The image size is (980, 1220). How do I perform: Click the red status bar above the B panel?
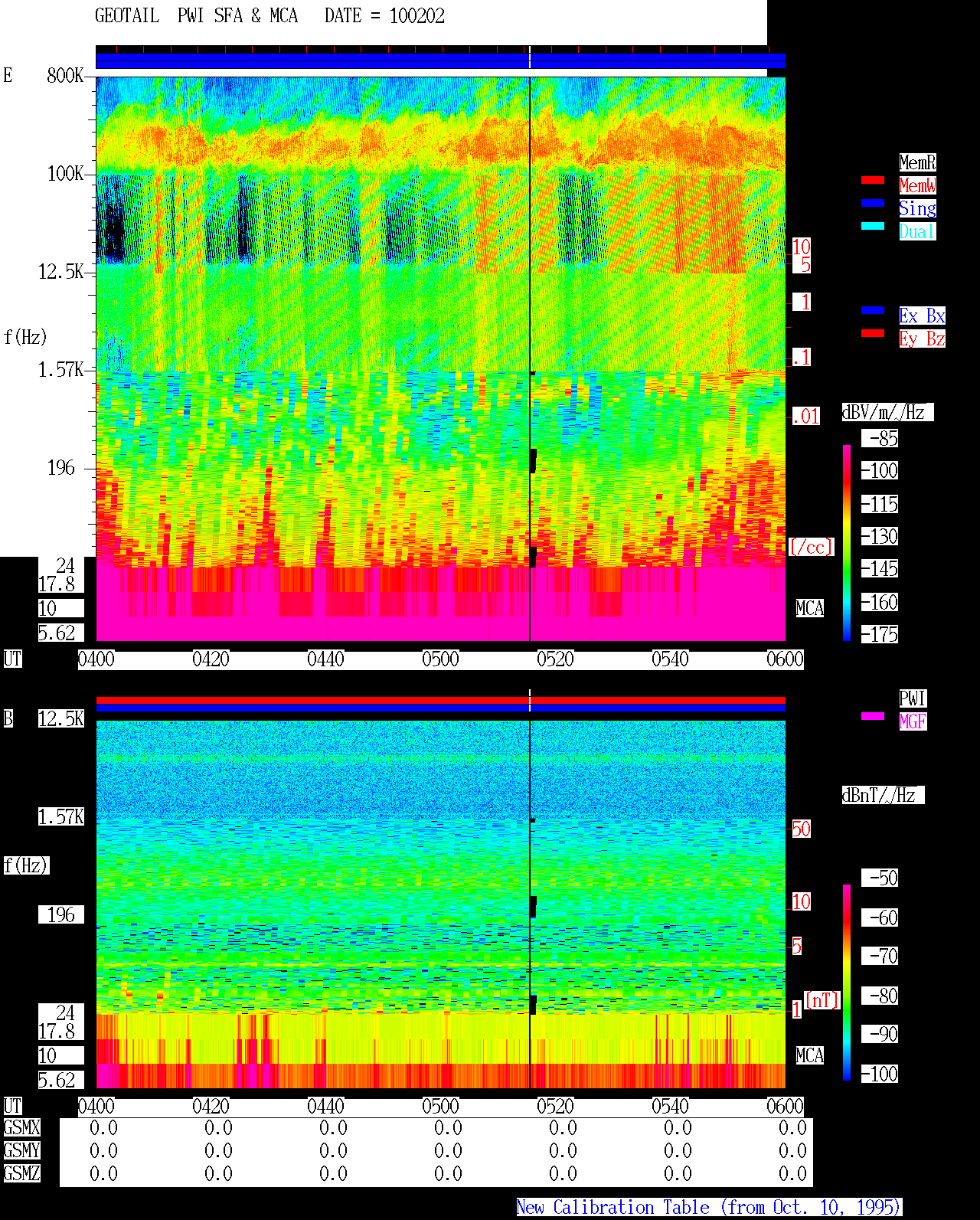coord(440,700)
